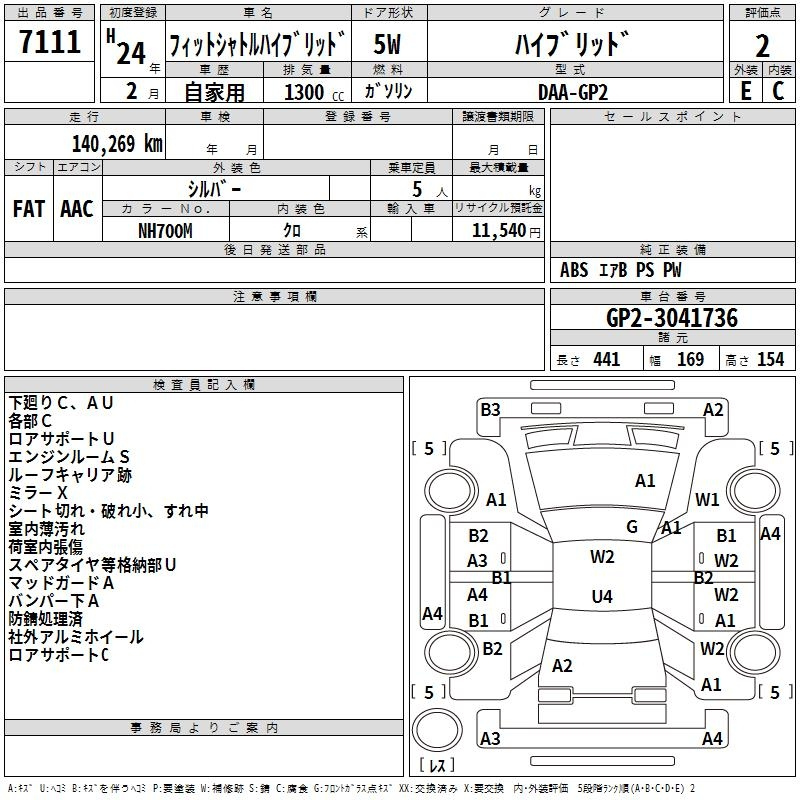Click the mileage 140,269 km
The height and width of the screenshot is (800, 800).
pyautogui.click(x=117, y=144)
